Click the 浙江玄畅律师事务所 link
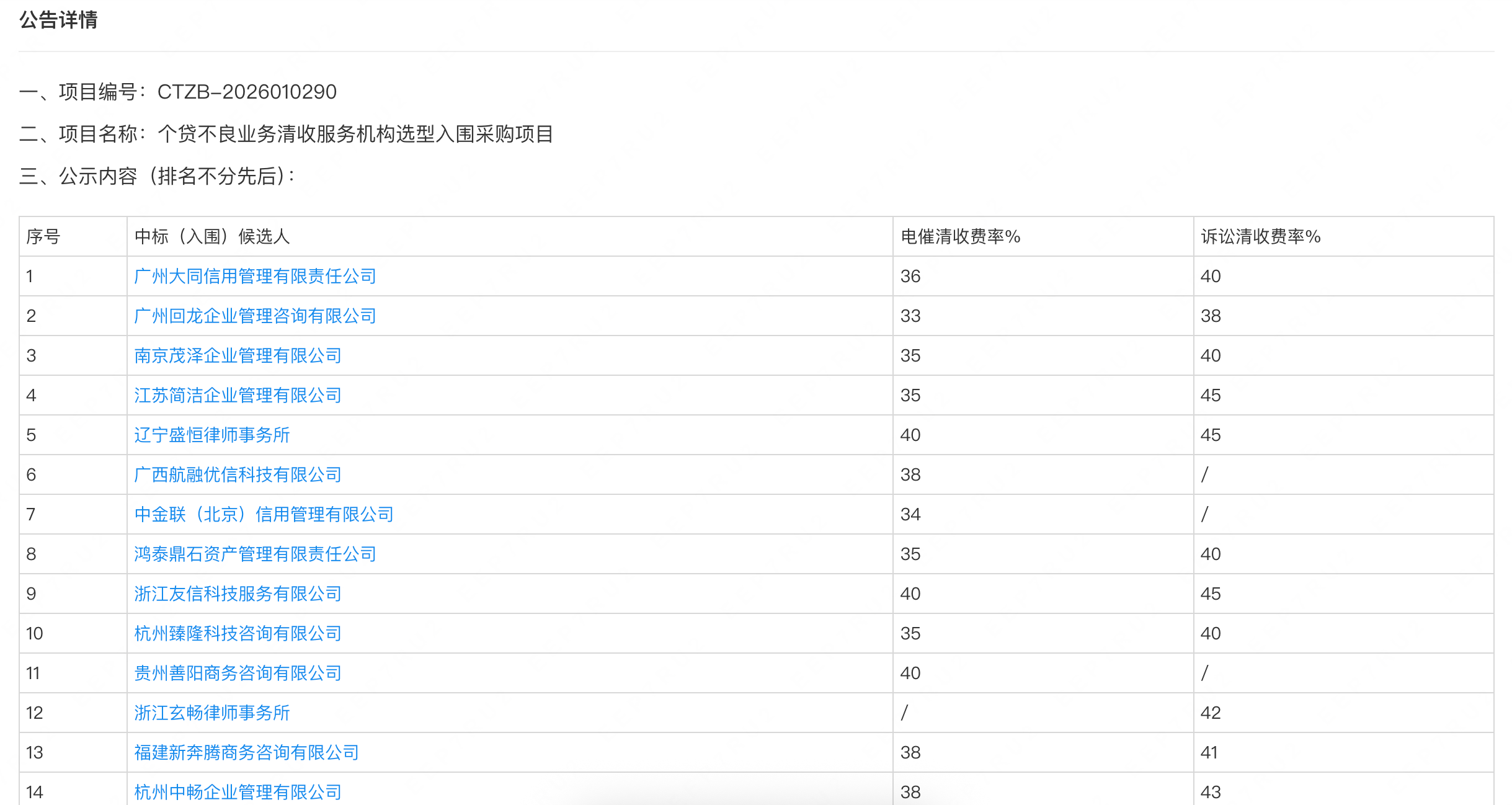The width and height of the screenshot is (1512, 805). (211, 713)
